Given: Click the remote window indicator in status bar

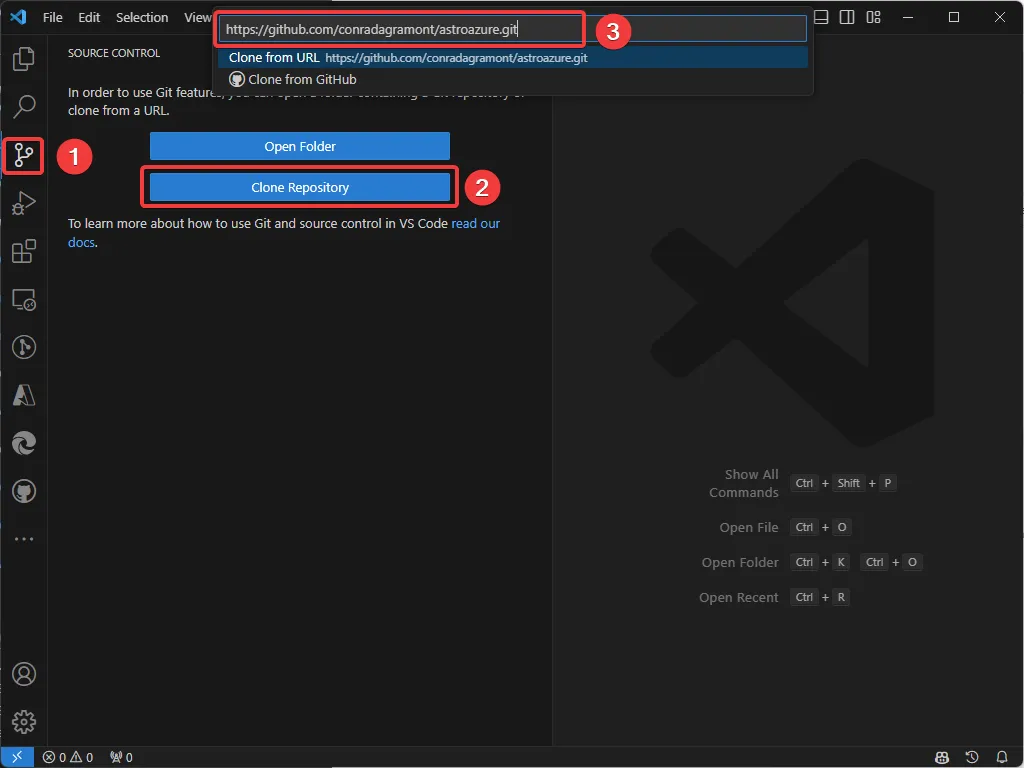Looking at the screenshot, I should coord(17,758).
